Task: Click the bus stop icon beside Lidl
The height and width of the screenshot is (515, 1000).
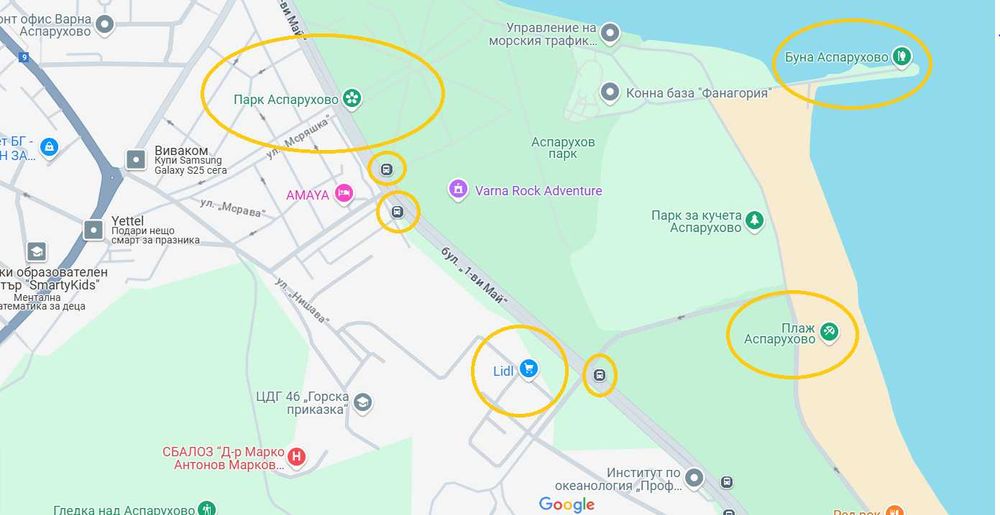Action: [599, 375]
